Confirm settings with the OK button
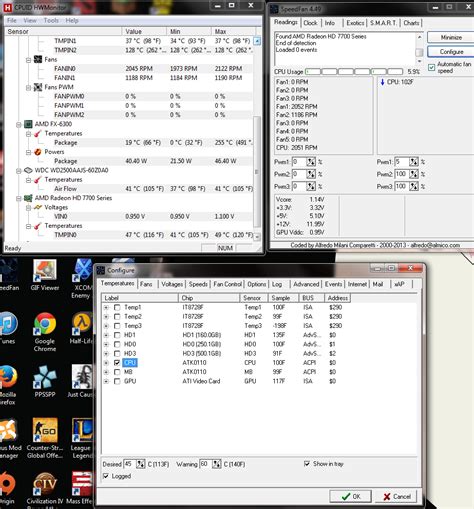This screenshot has width=474, height=509. point(350,496)
